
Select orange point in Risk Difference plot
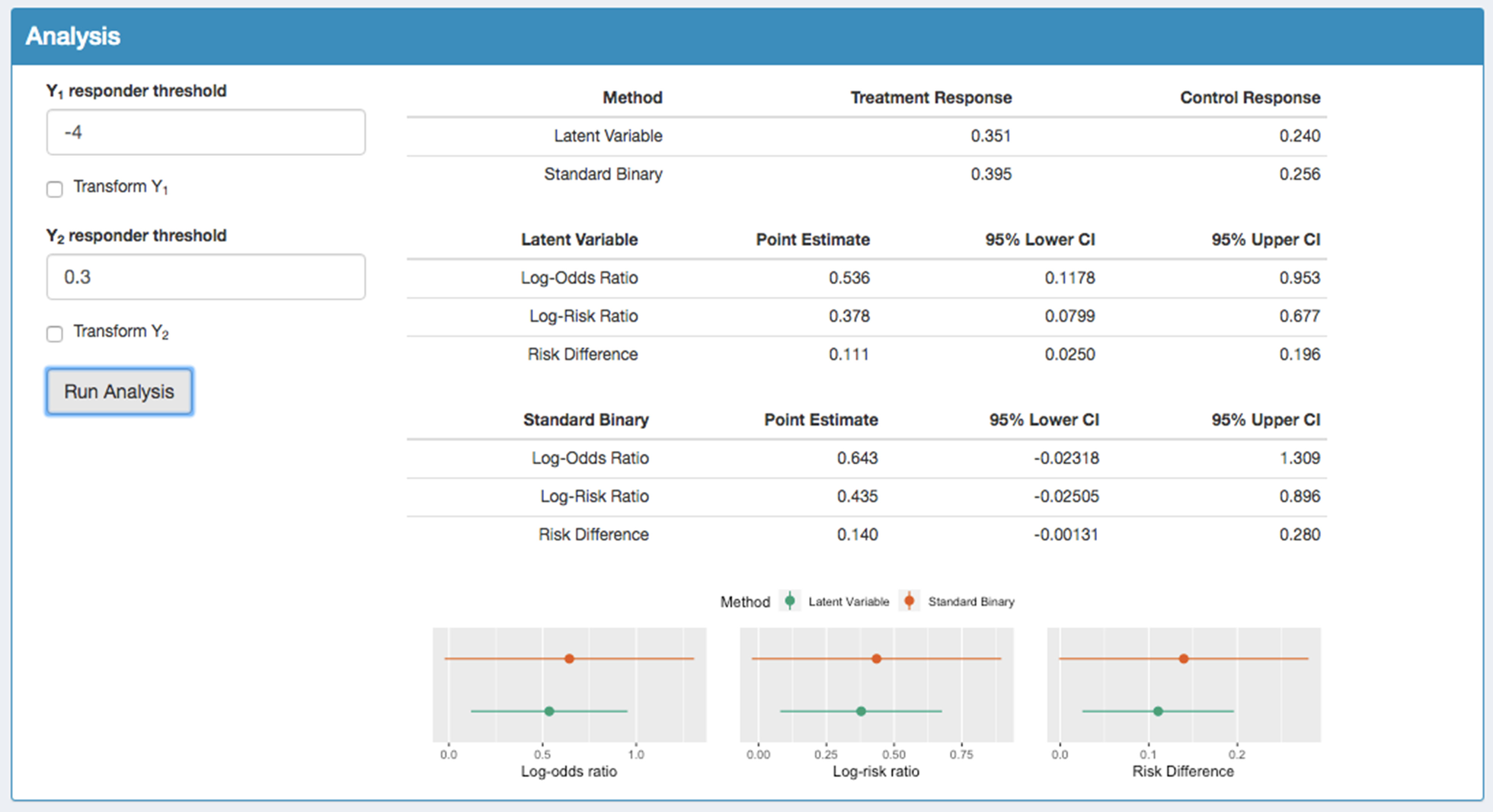click(1184, 658)
